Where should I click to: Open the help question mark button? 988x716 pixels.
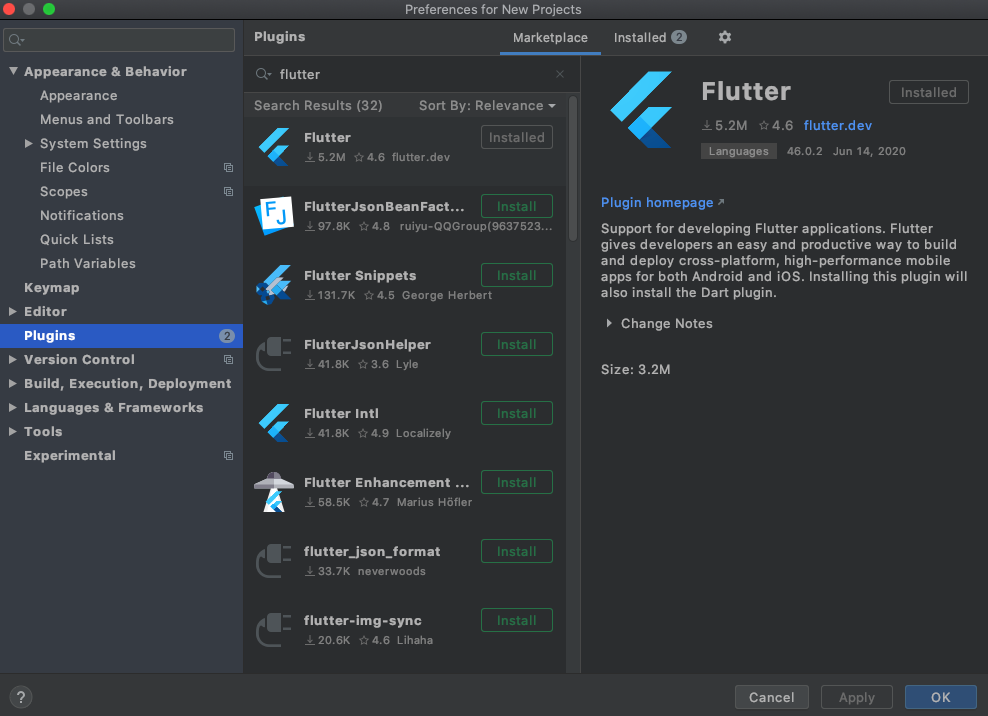tap(21, 697)
